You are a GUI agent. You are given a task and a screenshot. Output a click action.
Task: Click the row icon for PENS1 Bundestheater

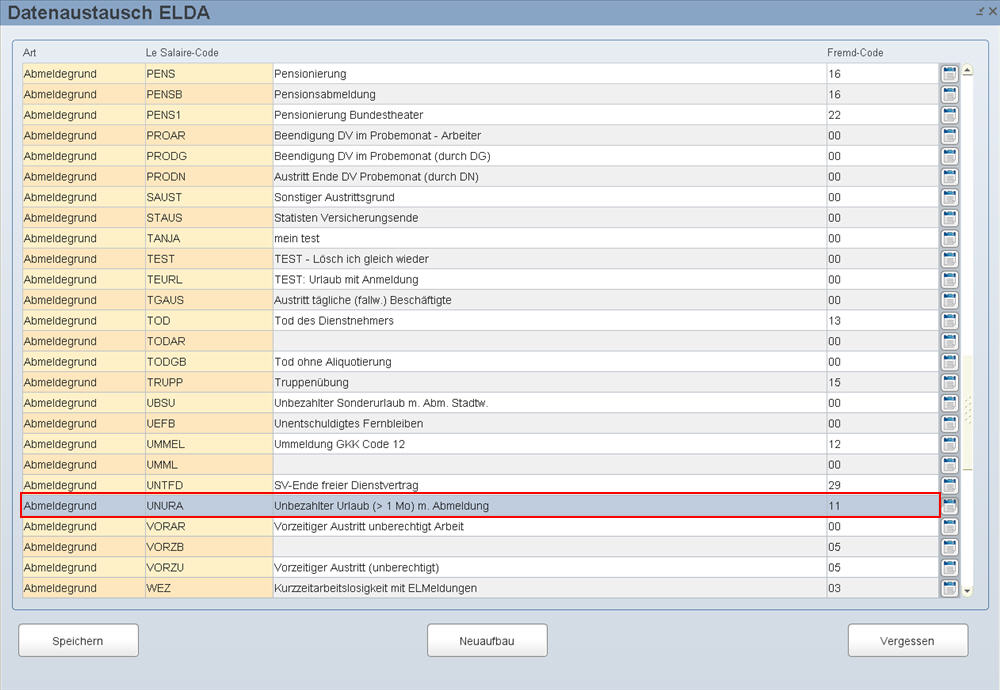pyautogui.click(x=949, y=115)
